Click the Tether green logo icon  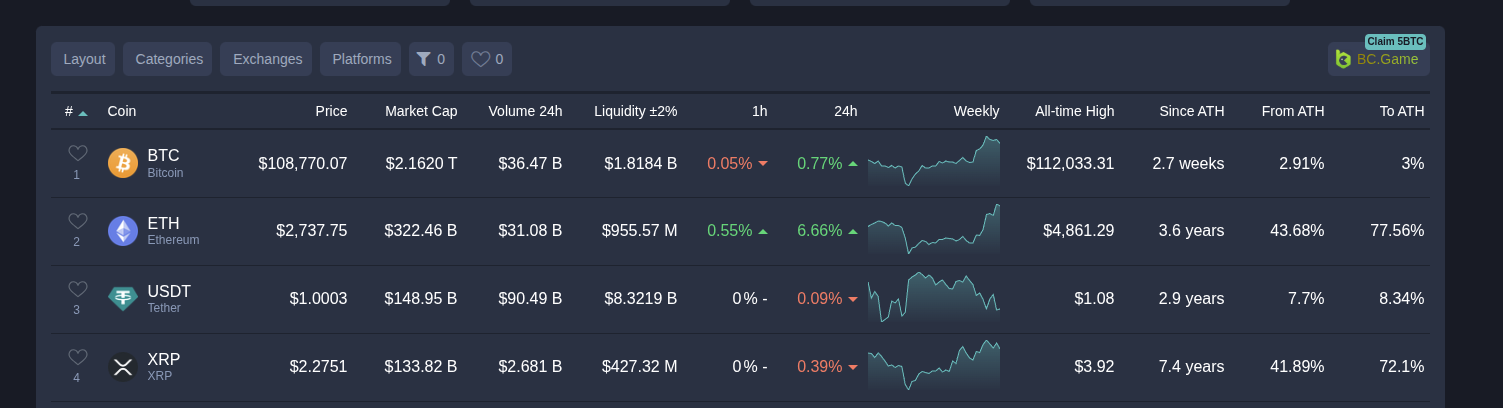[x=123, y=299]
